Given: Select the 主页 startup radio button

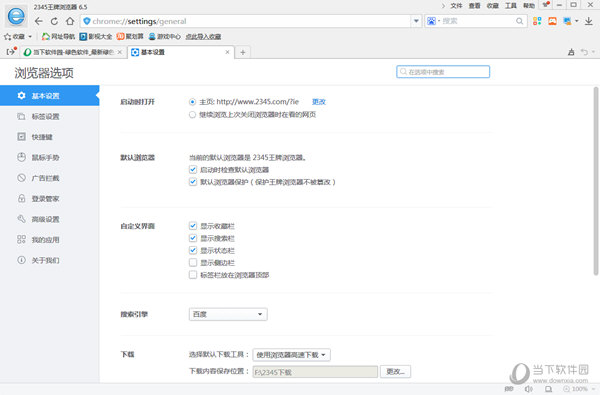Looking at the screenshot, I should 192,102.
